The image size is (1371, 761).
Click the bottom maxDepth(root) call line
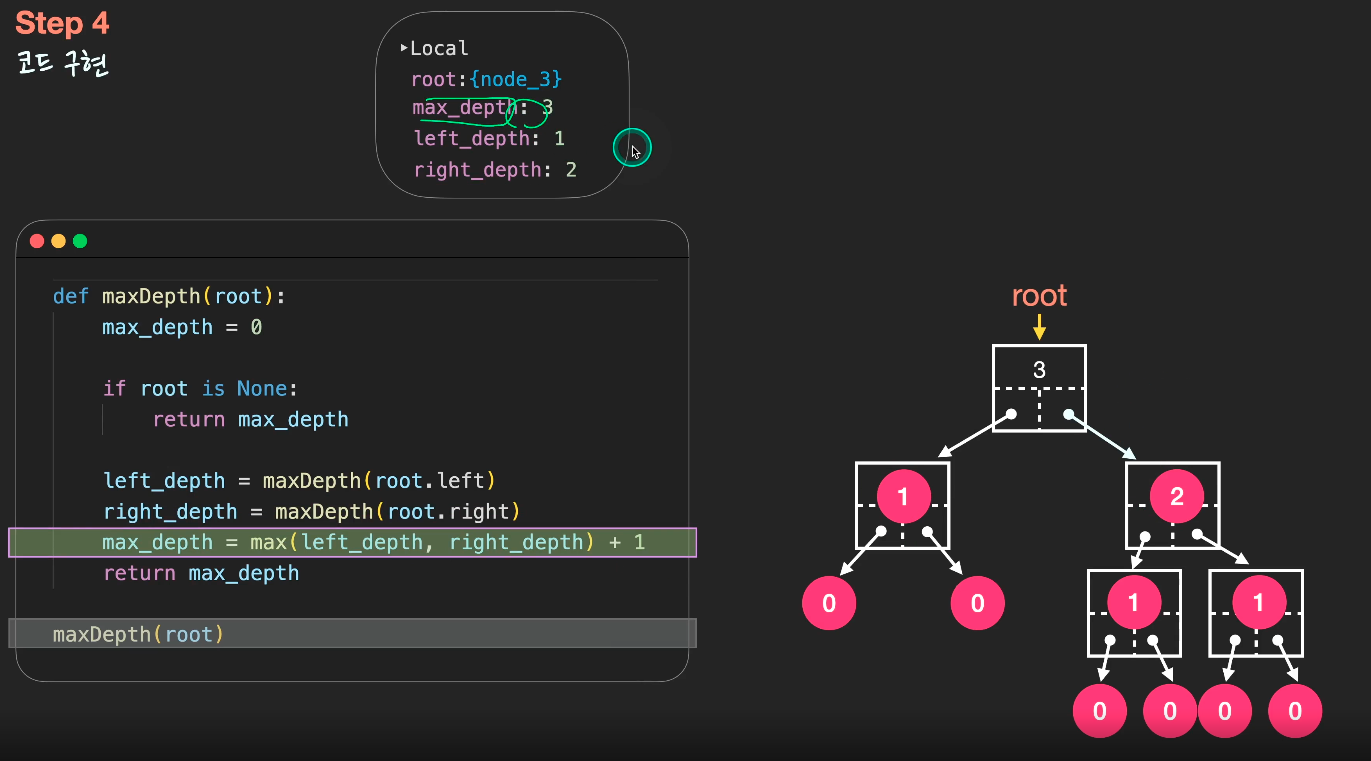(x=139, y=634)
